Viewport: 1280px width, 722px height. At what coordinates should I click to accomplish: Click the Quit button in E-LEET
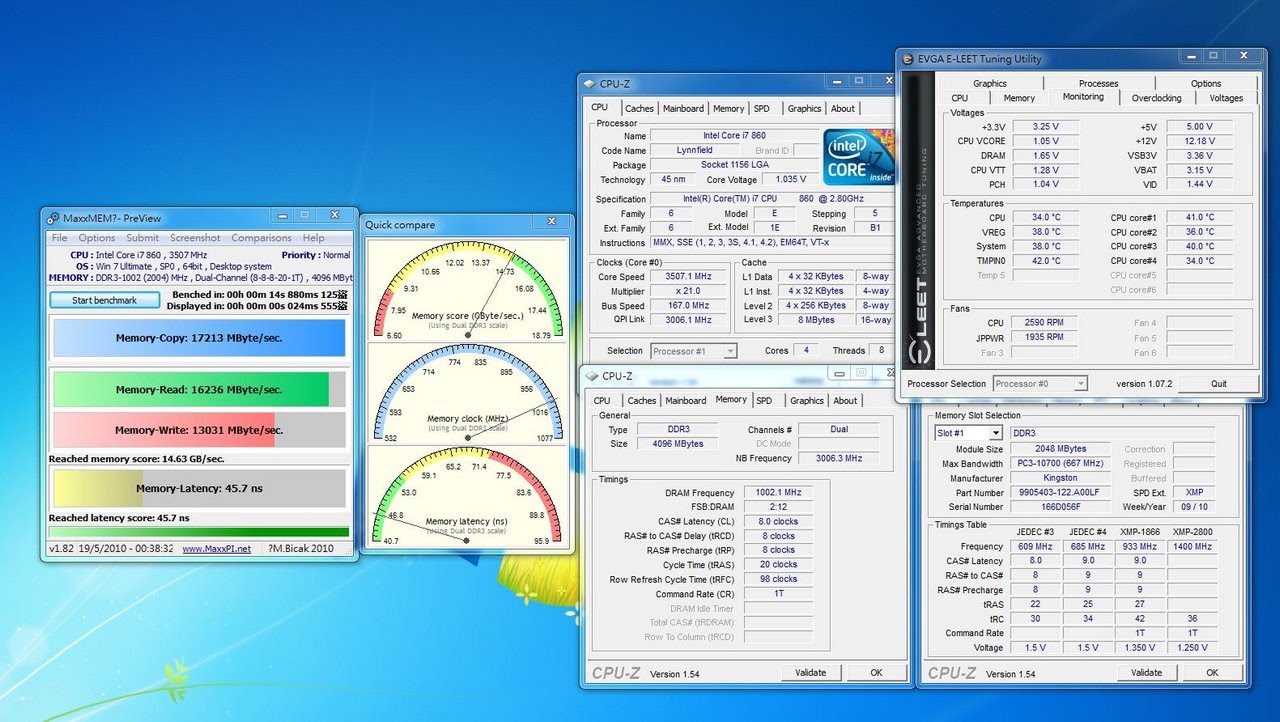[x=1218, y=384]
